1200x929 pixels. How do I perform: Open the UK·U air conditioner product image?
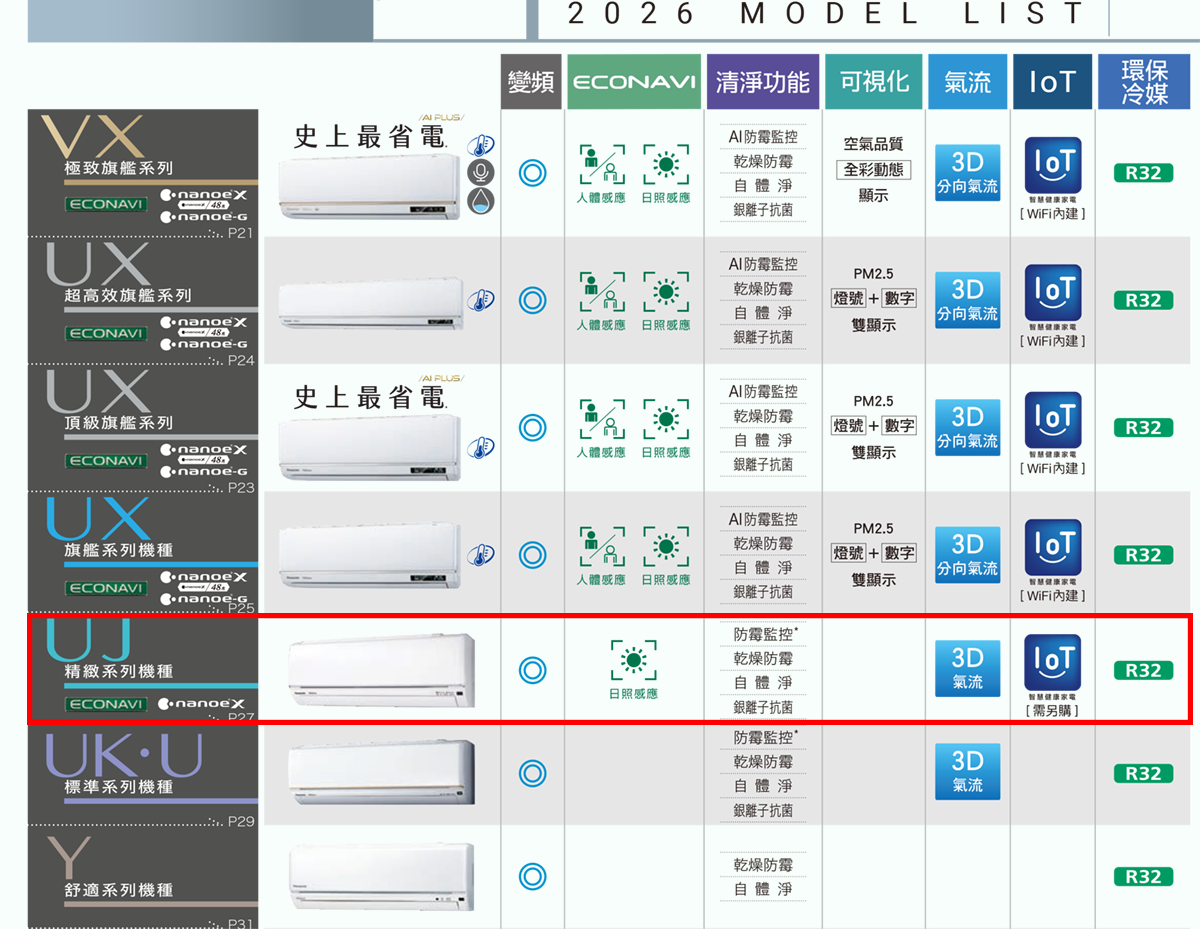point(381,772)
